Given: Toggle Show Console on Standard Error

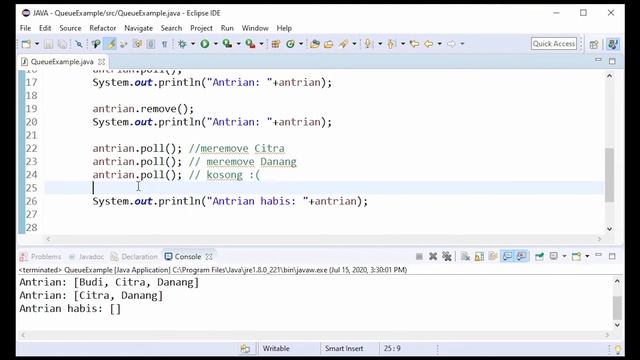Looking at the screenshot, I should click(x=522, y=256).
